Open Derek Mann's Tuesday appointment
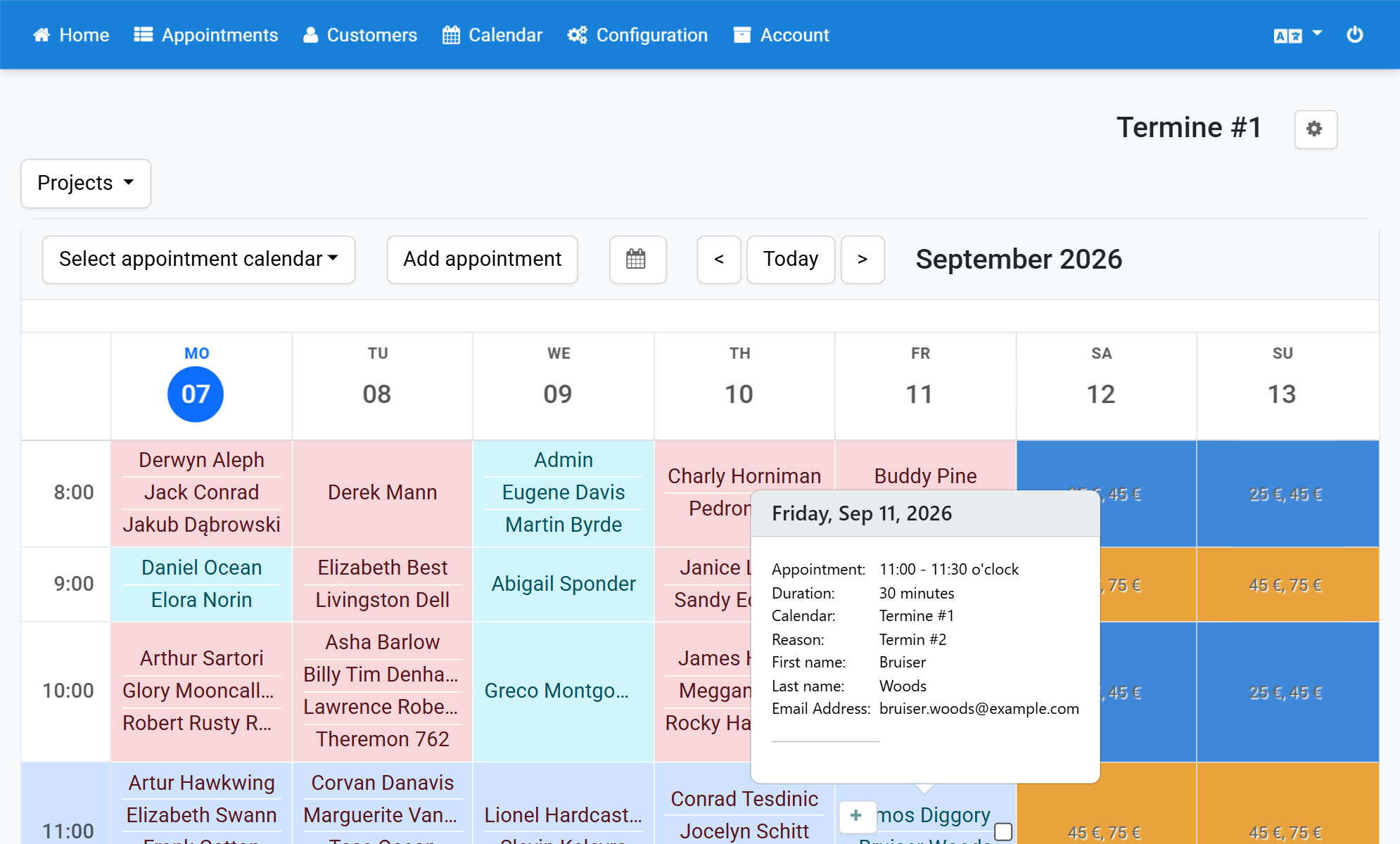Image resolution: width=1400 pixels, height=844 pixels. point(382,492)
